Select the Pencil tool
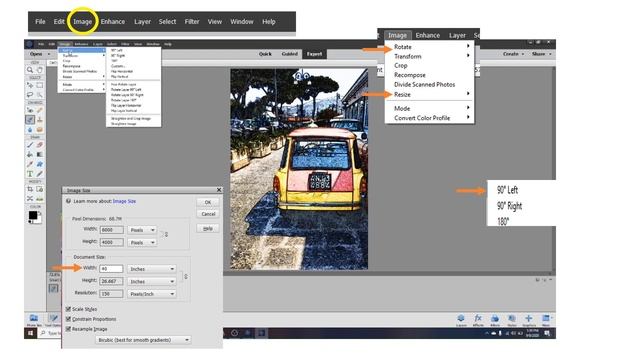This screenshot has height=360, width=640. coord(40,174)
